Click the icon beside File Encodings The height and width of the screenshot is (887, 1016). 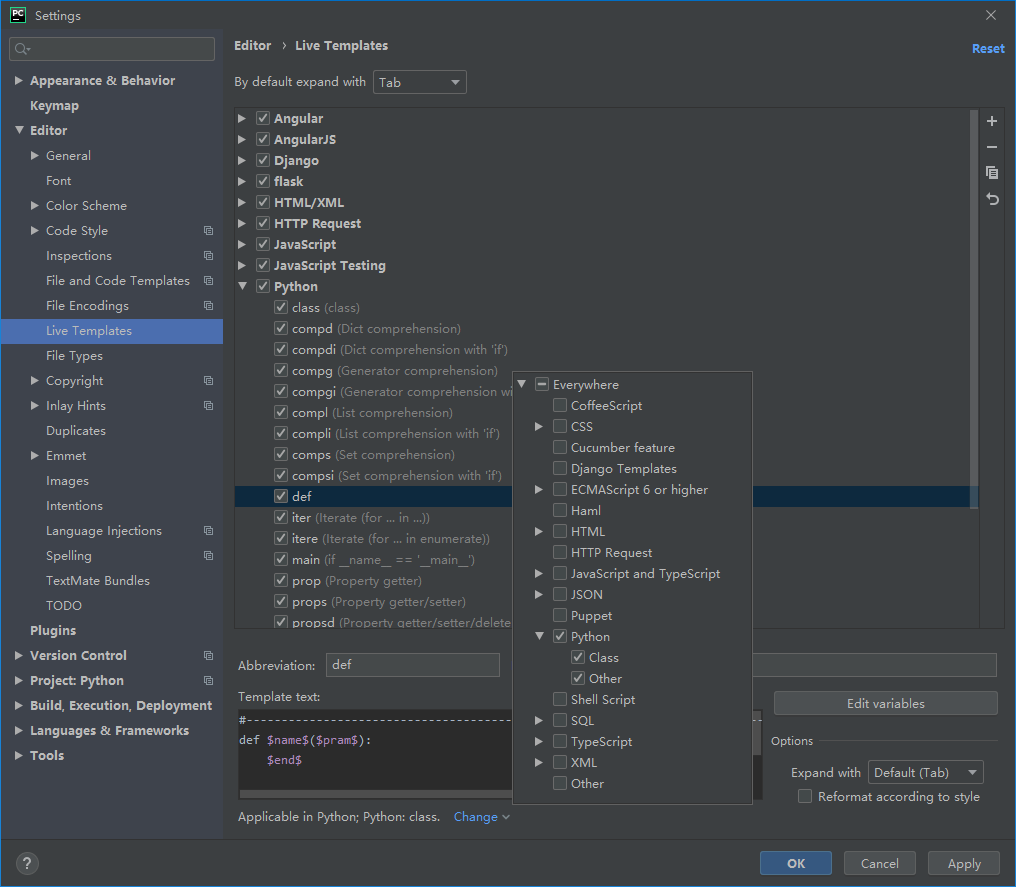pyautogui.click(x=208, y=306)
